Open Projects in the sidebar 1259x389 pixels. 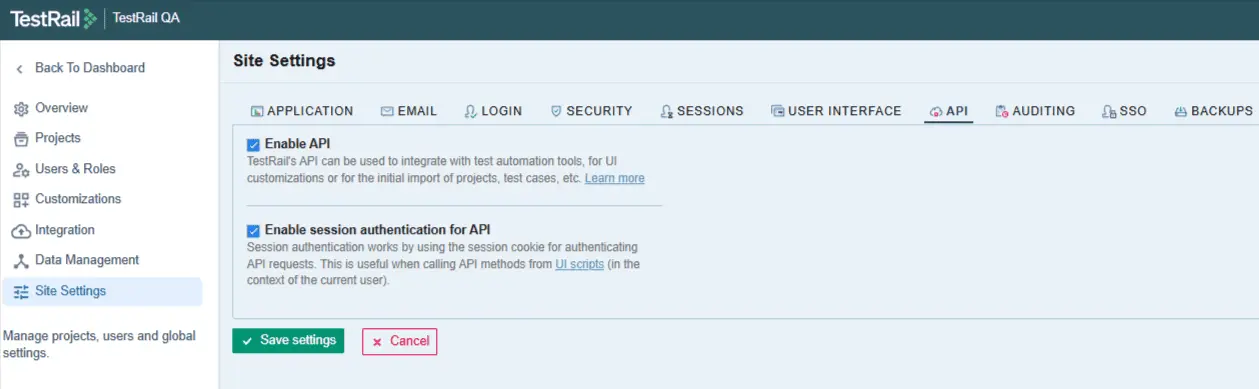click(58, 138)
